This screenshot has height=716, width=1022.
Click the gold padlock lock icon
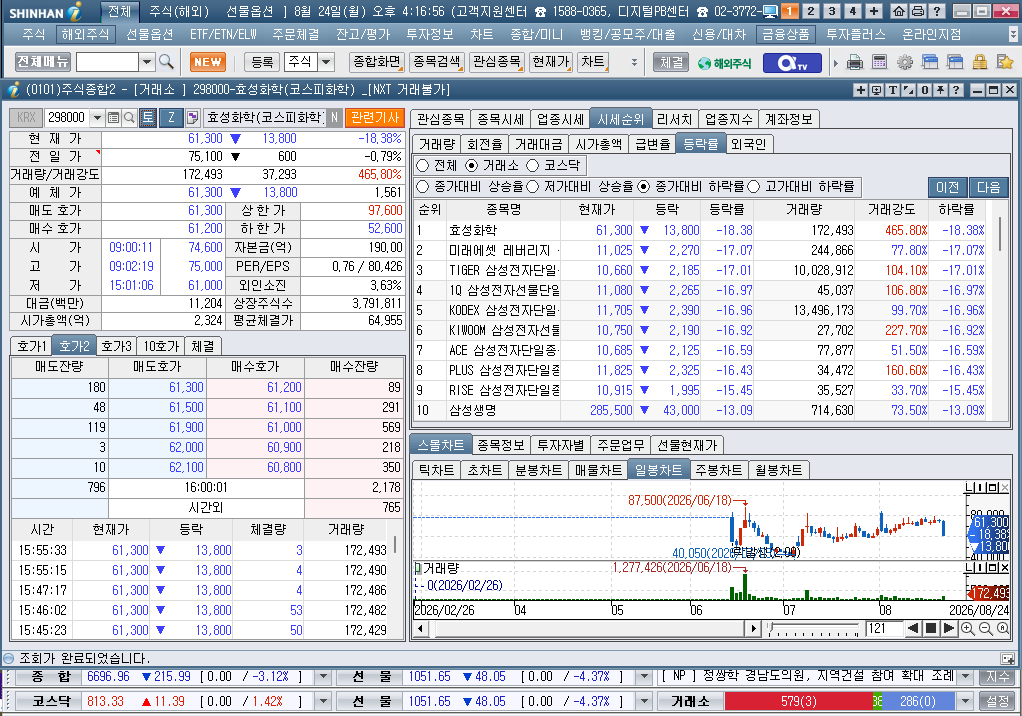pyautogui.click(x=980, y=63)
